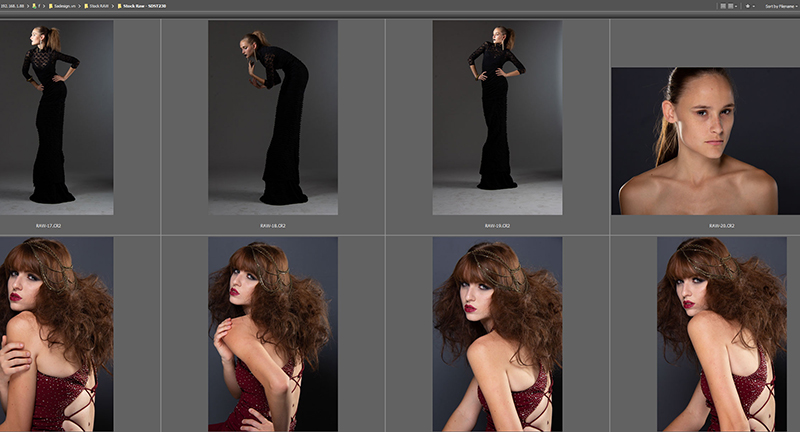Select second red dress thumbnail with hand on shoulder
The width and height of the screenshot is (800, 432).
(273, 334)
